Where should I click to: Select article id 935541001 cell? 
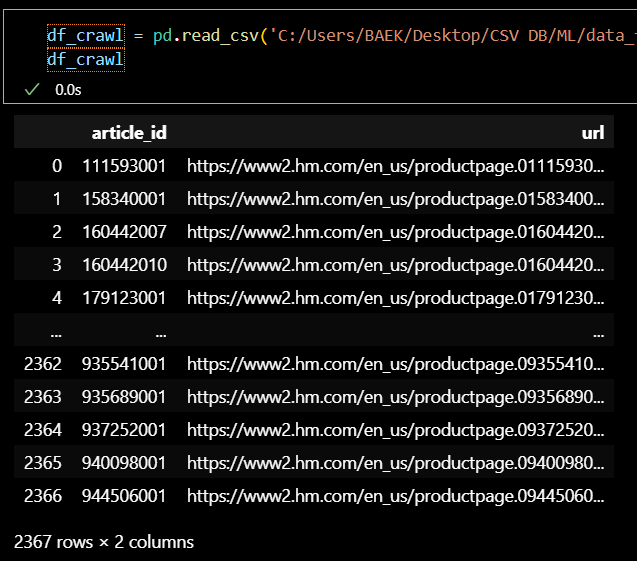pyautogui.click(x=124, y=364)
